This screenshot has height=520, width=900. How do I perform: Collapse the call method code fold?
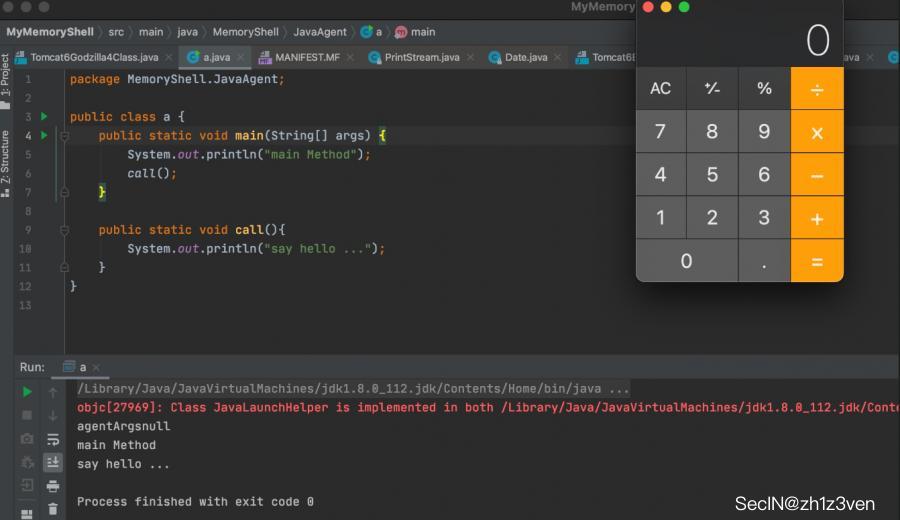click(63, 230)
